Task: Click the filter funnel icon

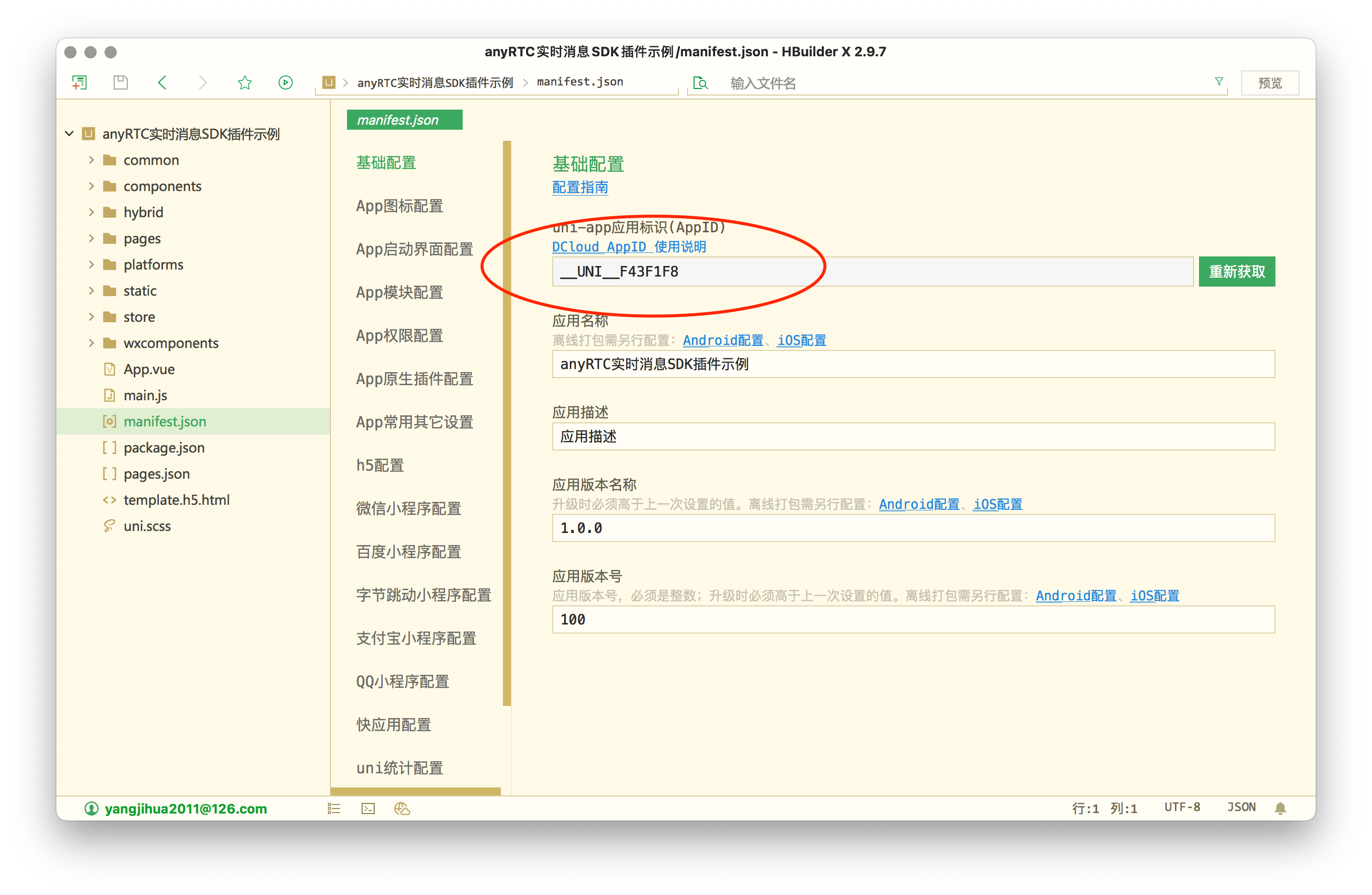Action: click(x=1219, y=81)
